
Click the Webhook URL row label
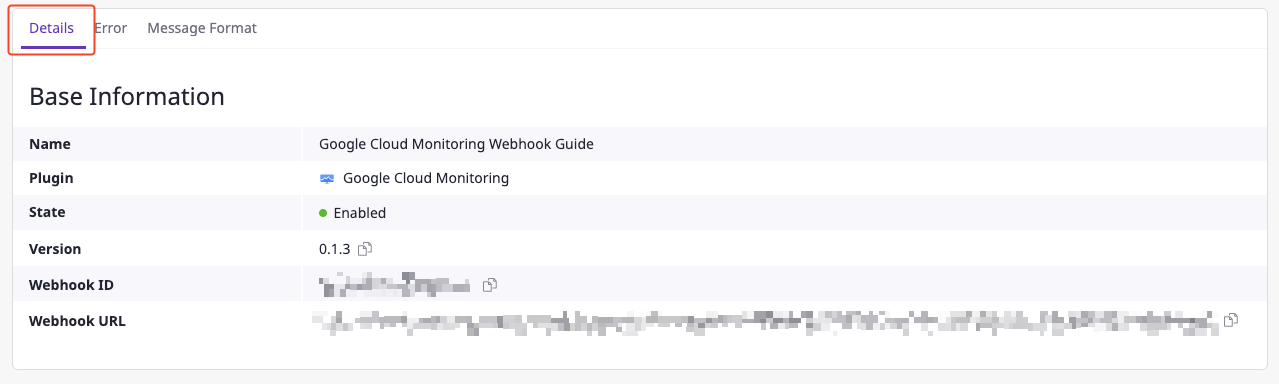coord(77,321)
